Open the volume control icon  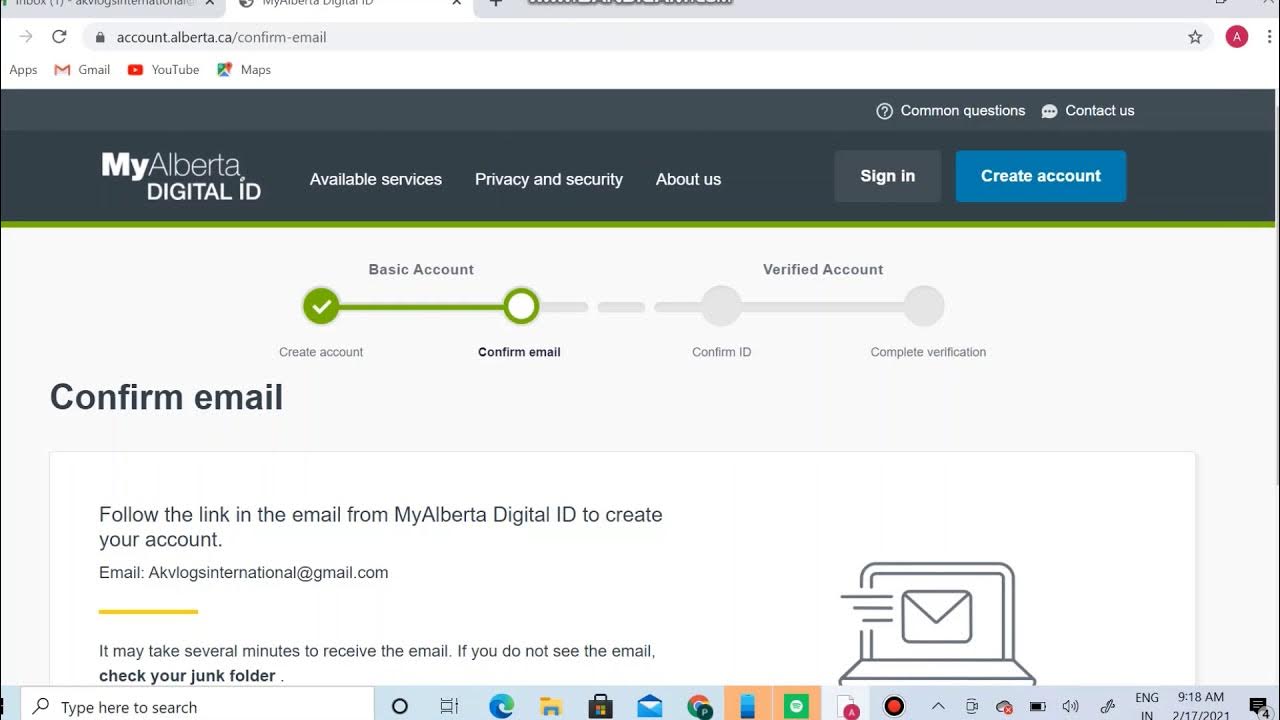tap(1071, 707)
